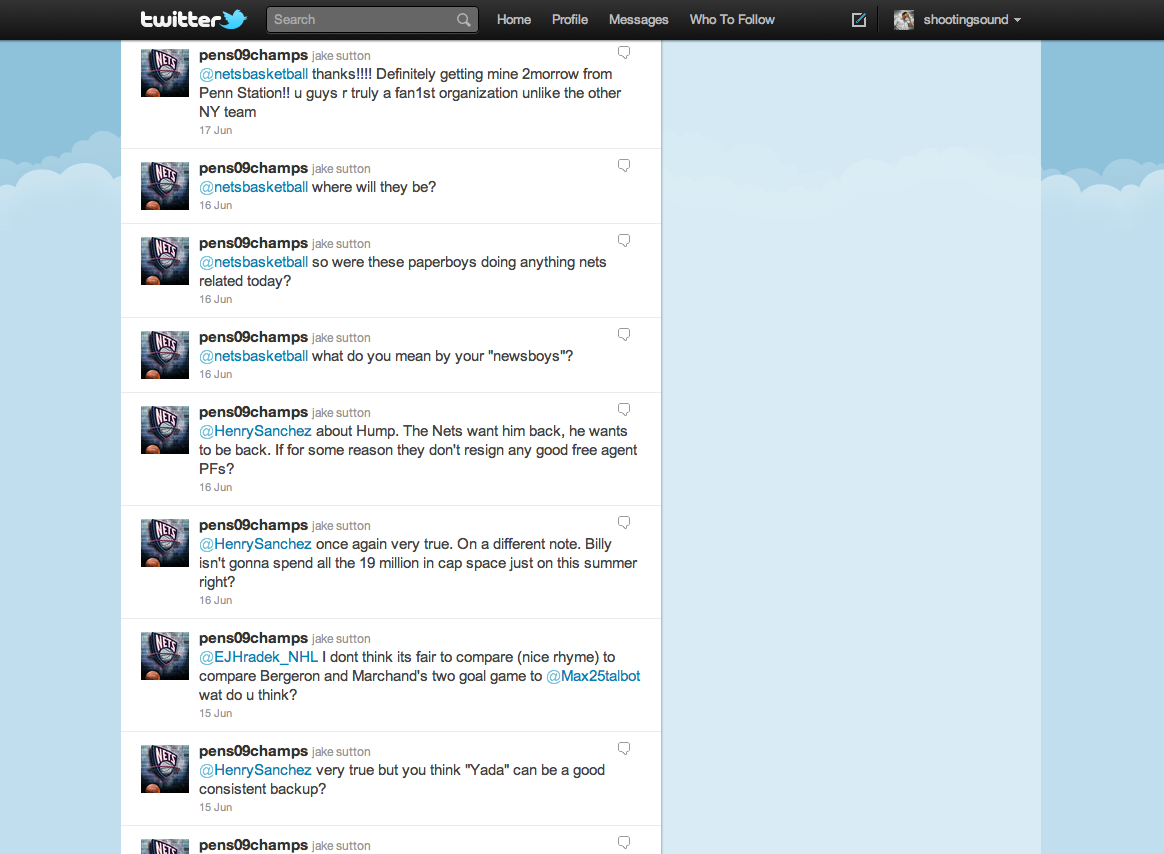This screenshot has height=854, width=1164.
Task: Click '16 Jun' timestamp under 'newsboys' tweet
Action: [x=215, y=374]
